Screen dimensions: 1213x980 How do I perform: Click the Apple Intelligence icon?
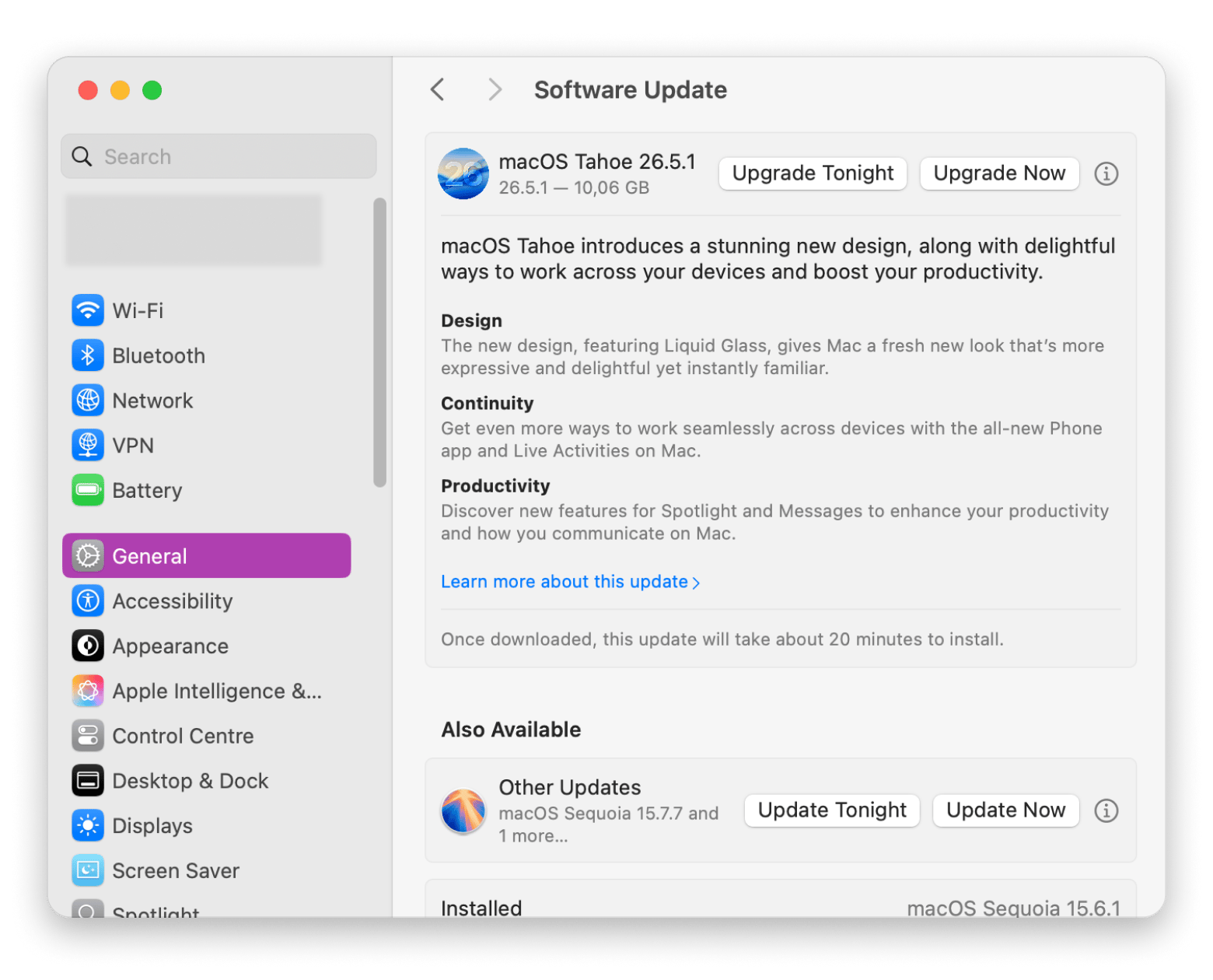[x=88, y=691]
